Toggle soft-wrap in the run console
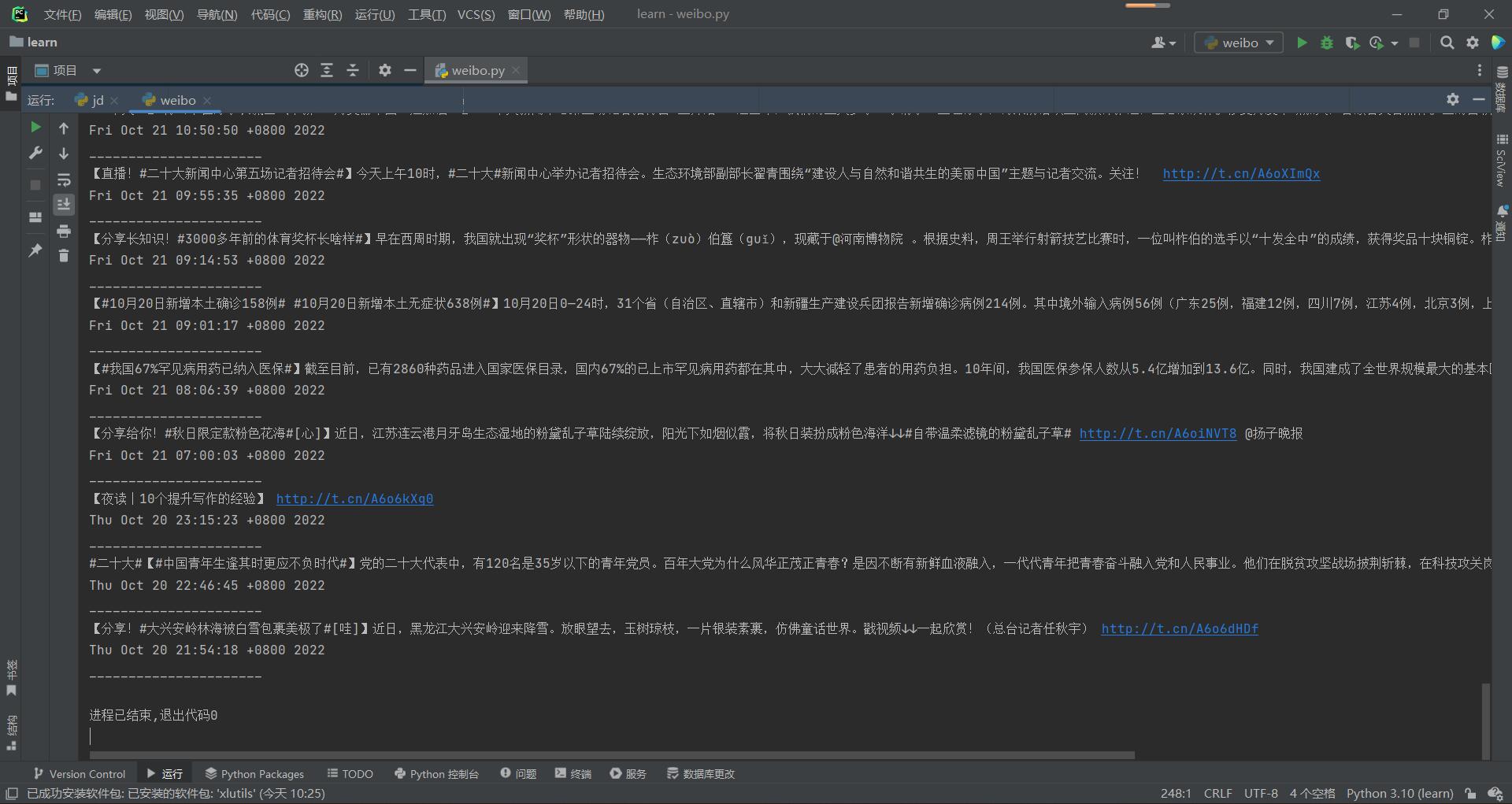 click(64, 180)
